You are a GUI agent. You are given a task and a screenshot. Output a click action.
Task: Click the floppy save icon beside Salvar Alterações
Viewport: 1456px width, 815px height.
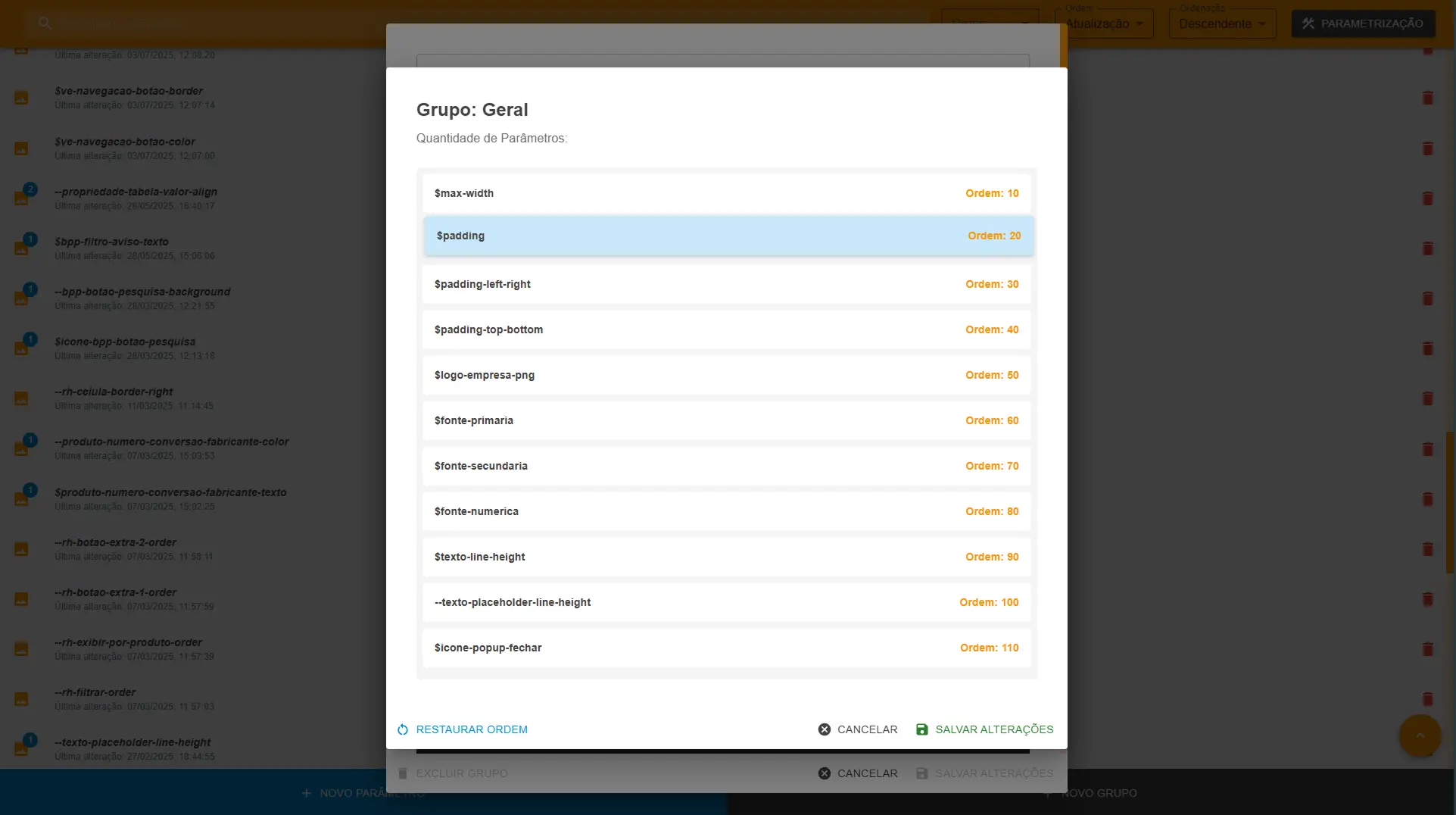(x=922, y=729)
